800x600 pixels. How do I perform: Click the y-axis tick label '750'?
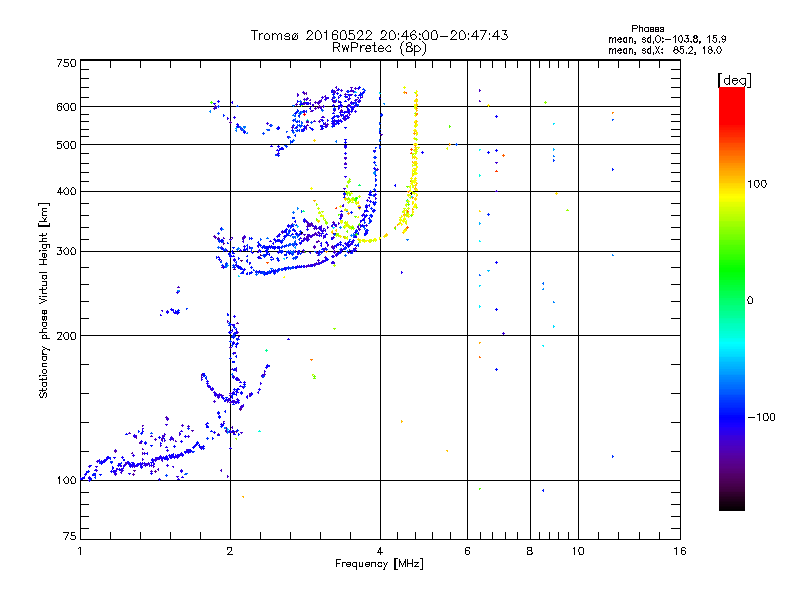tap(66, 63)
